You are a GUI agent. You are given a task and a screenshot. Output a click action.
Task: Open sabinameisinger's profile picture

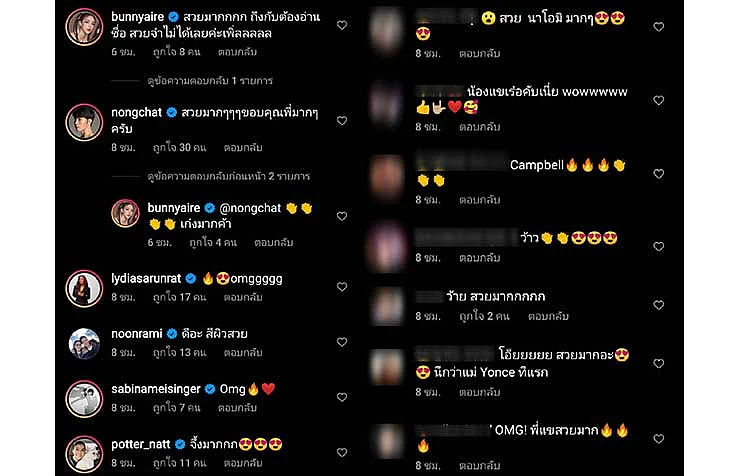tap(84, 399)
